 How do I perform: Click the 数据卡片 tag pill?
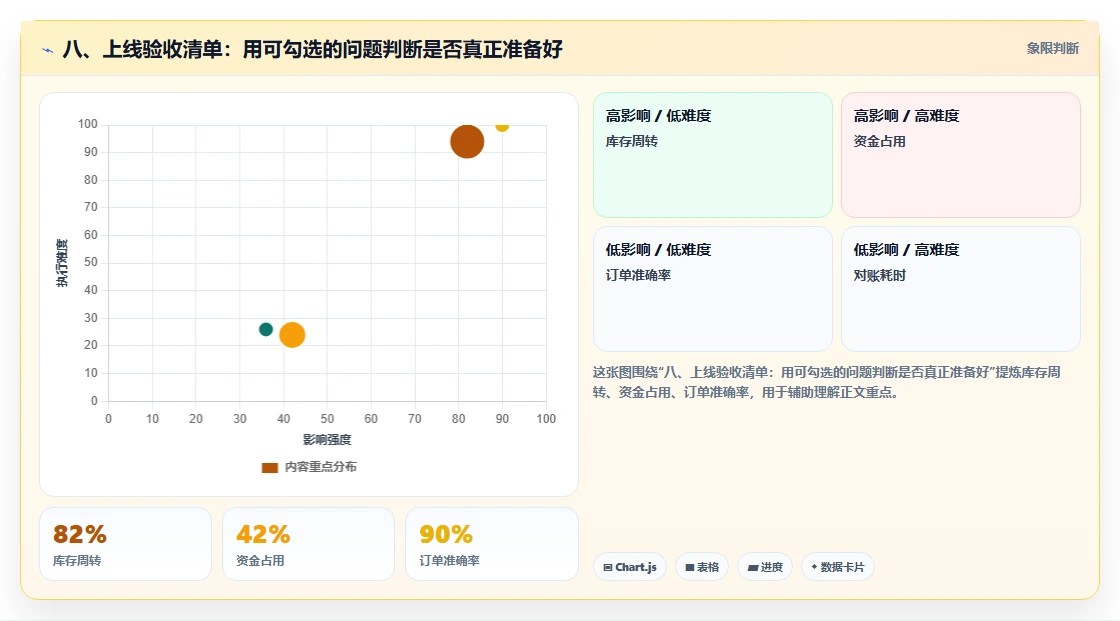(x=838, y=567)
